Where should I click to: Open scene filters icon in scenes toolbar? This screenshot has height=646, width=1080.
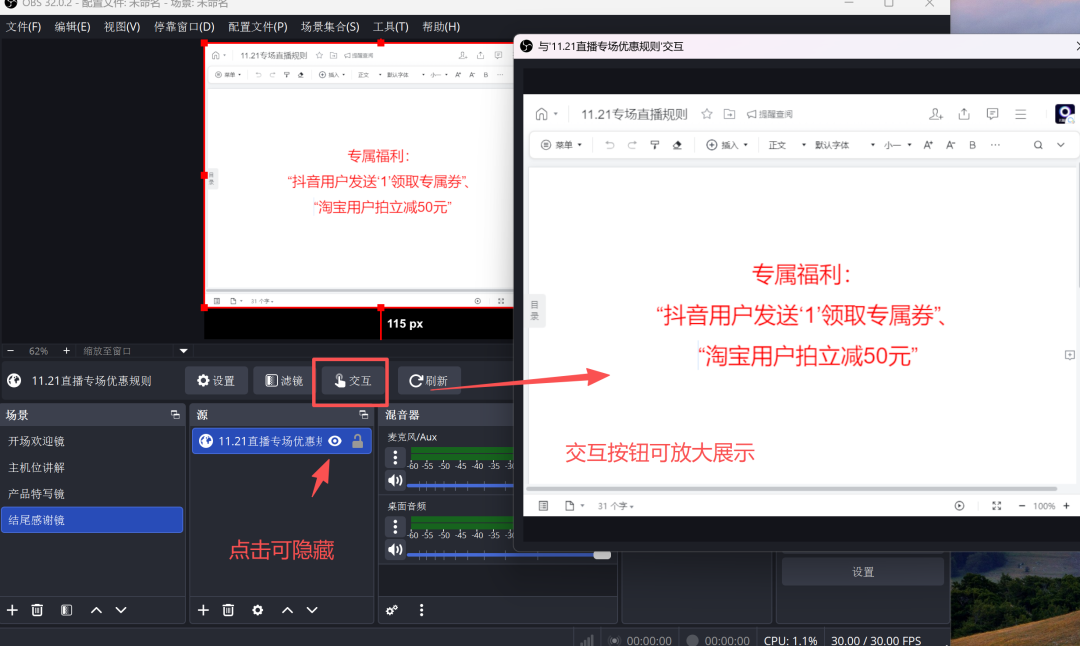pyautogui.click(x=66, y=610)
